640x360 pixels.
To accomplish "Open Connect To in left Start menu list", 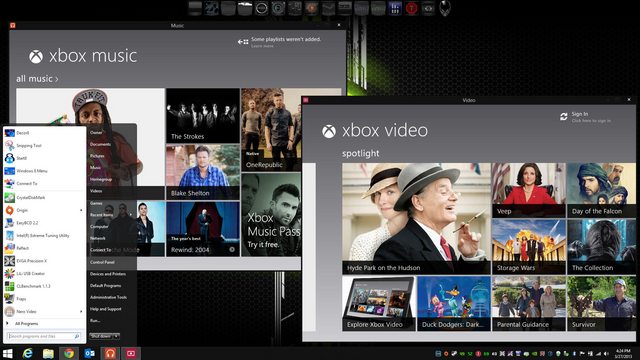I will coord(44,184).
